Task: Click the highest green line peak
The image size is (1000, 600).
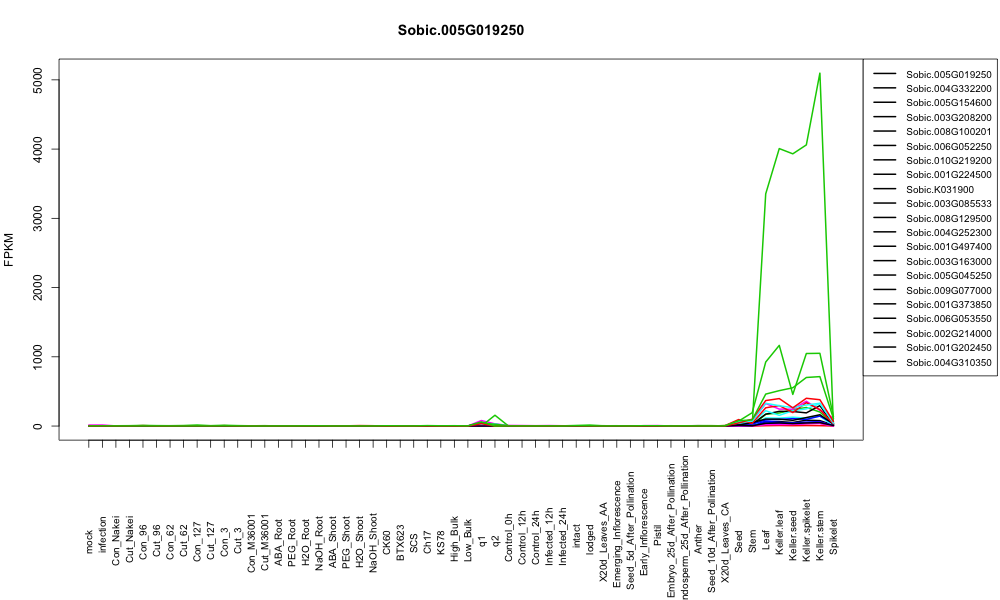Action: click(x=820, y=73)
